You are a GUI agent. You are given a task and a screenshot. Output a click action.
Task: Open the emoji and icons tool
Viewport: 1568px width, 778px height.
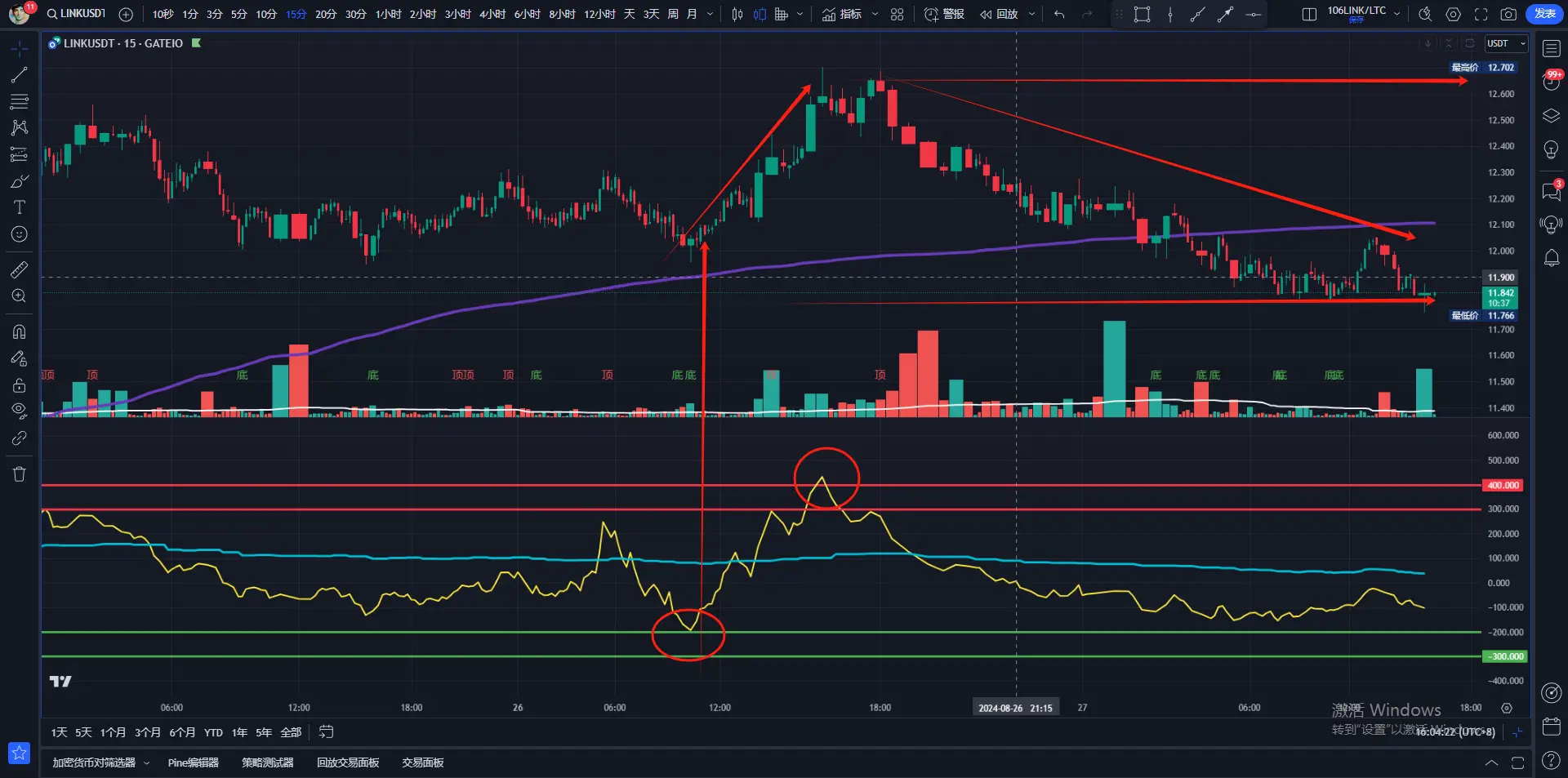pos(19,234)
